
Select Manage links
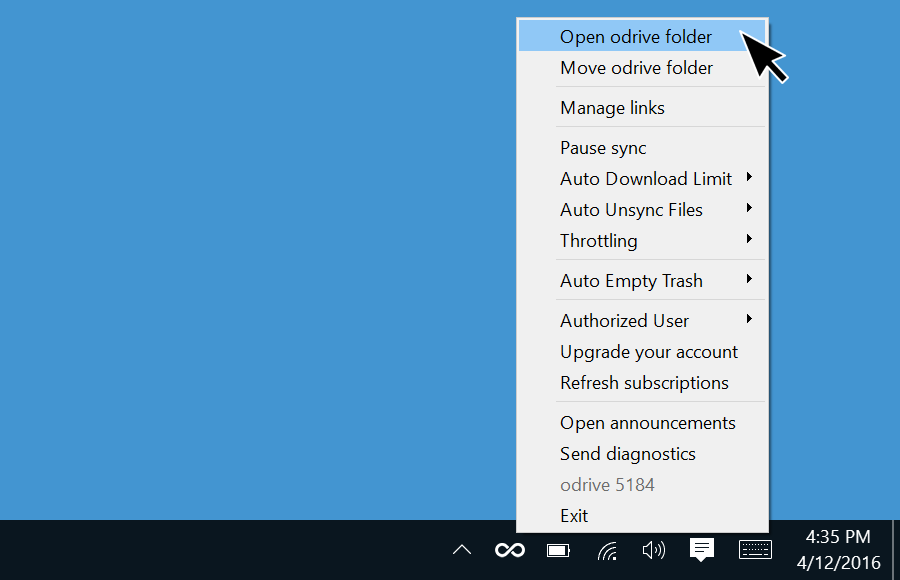[643, 107]
